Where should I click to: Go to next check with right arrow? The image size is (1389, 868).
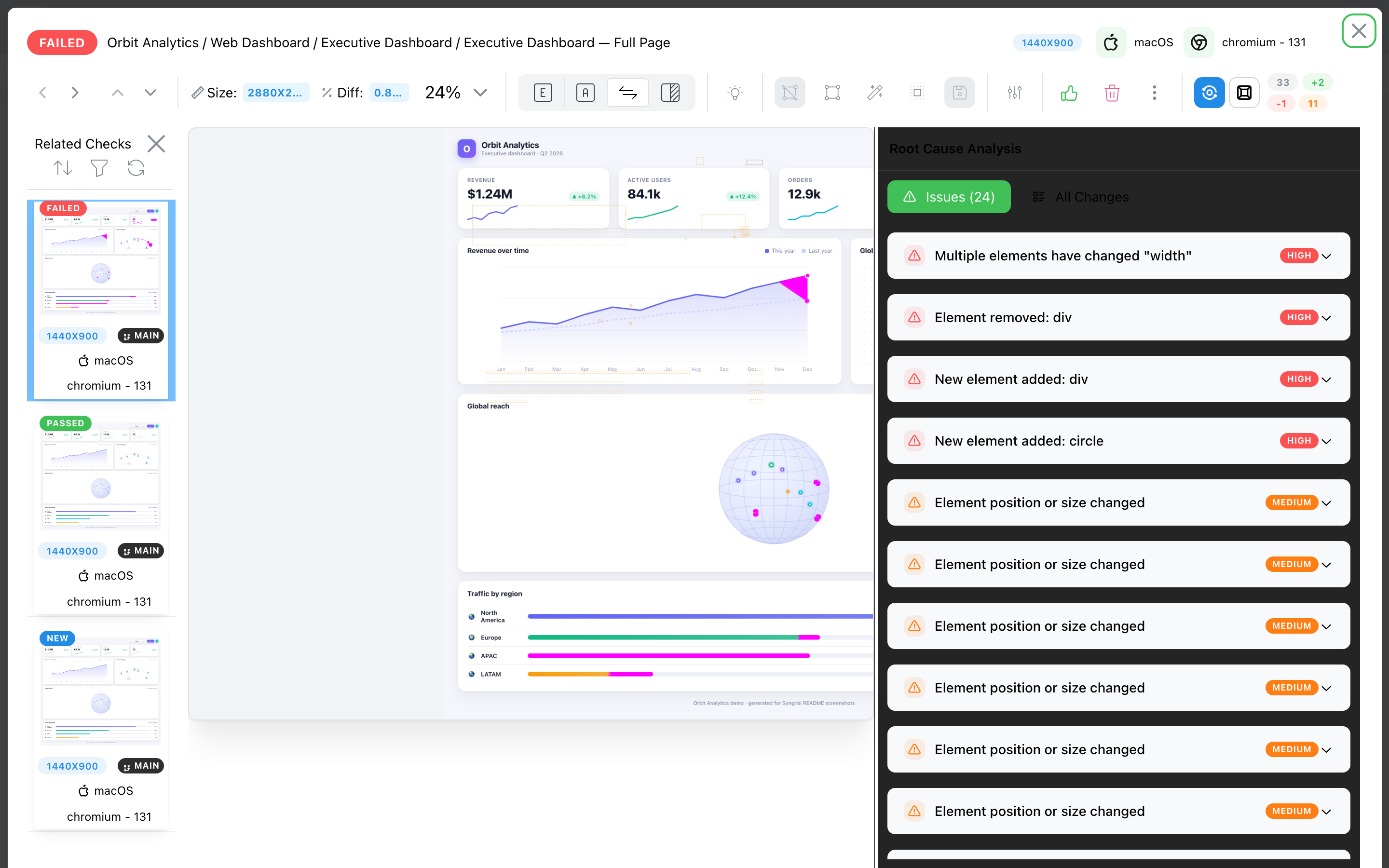point(75,93)
